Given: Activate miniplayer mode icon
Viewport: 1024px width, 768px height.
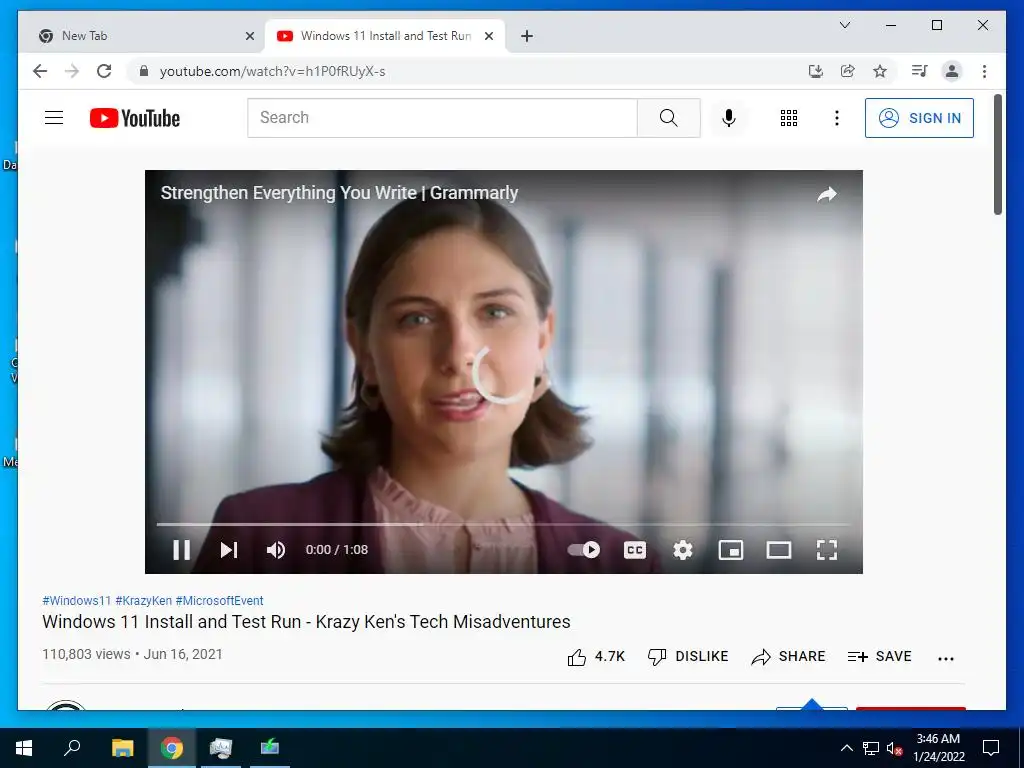Looking at the screenshot, I should (x=731, y=550).
